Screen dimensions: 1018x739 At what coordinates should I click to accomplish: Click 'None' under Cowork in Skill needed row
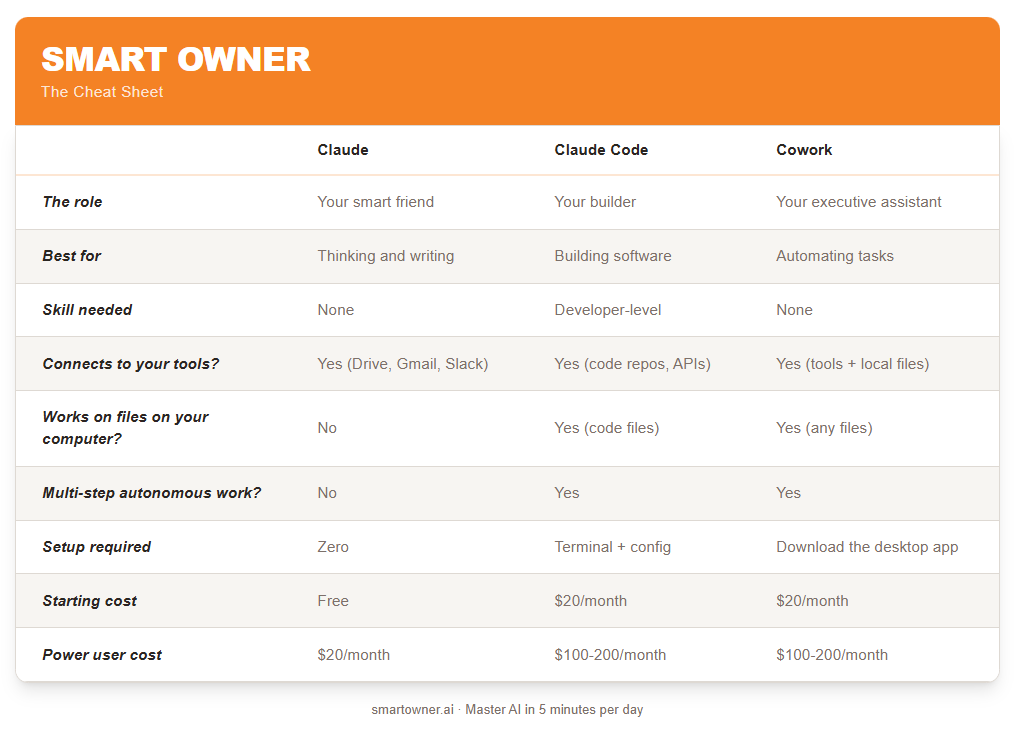pyautogui.click(x=794, y=310)
